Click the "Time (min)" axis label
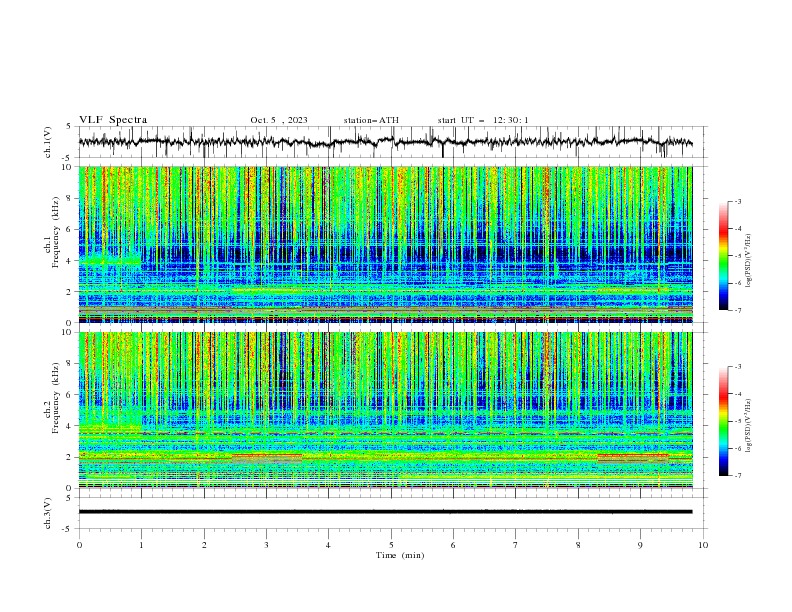Viewport: 792px width, 612px height. [x=400, y=555]
